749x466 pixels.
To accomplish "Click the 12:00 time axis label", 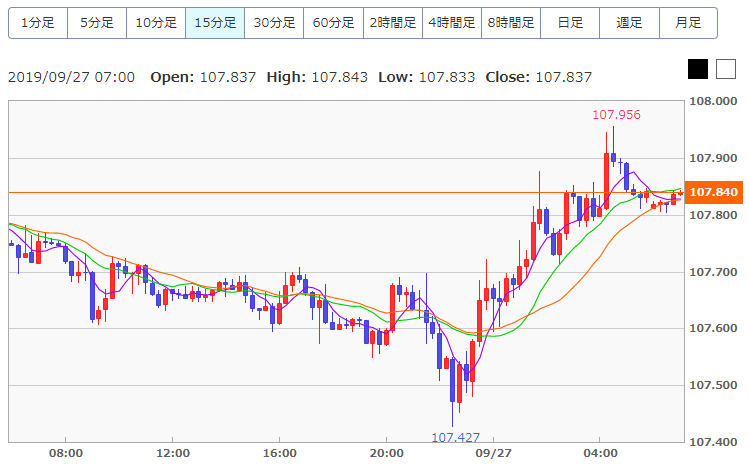I will coord(173,453).
